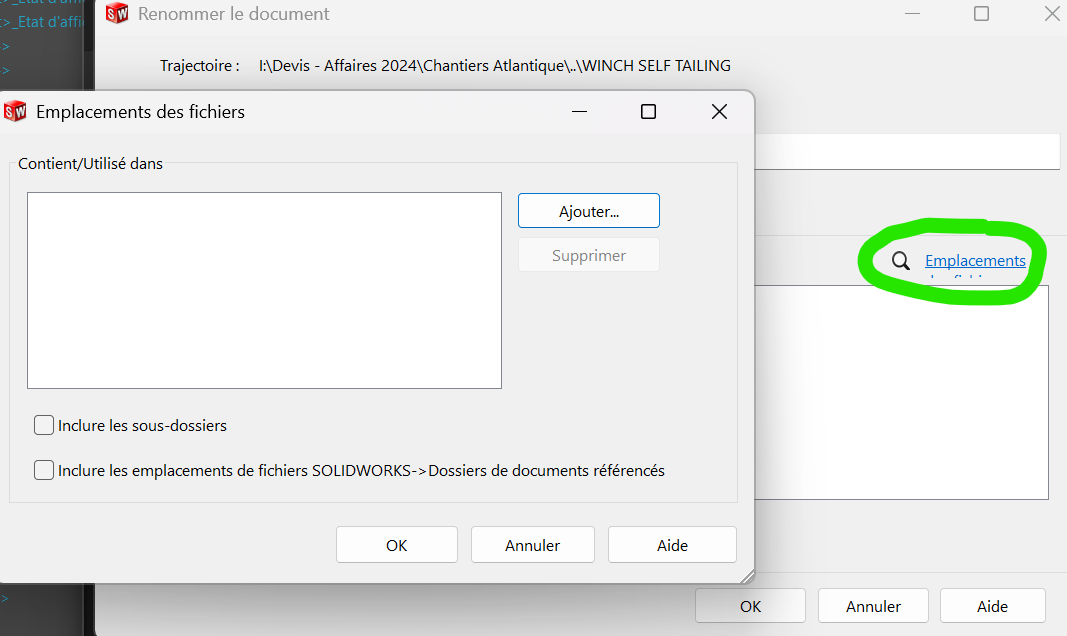Open the Emplacements des fichiers link
This screenshot has width=1067, height=636.
coord(975,261)
